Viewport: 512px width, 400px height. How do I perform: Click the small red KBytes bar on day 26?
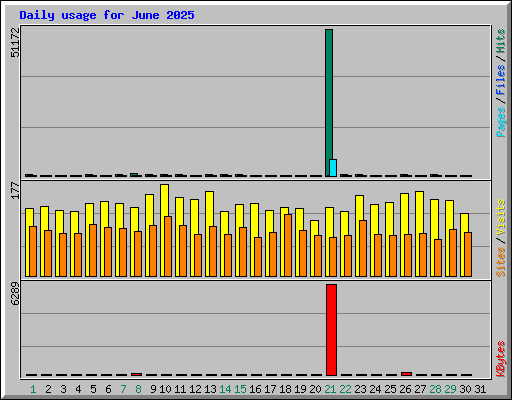(x=406, y=374)
